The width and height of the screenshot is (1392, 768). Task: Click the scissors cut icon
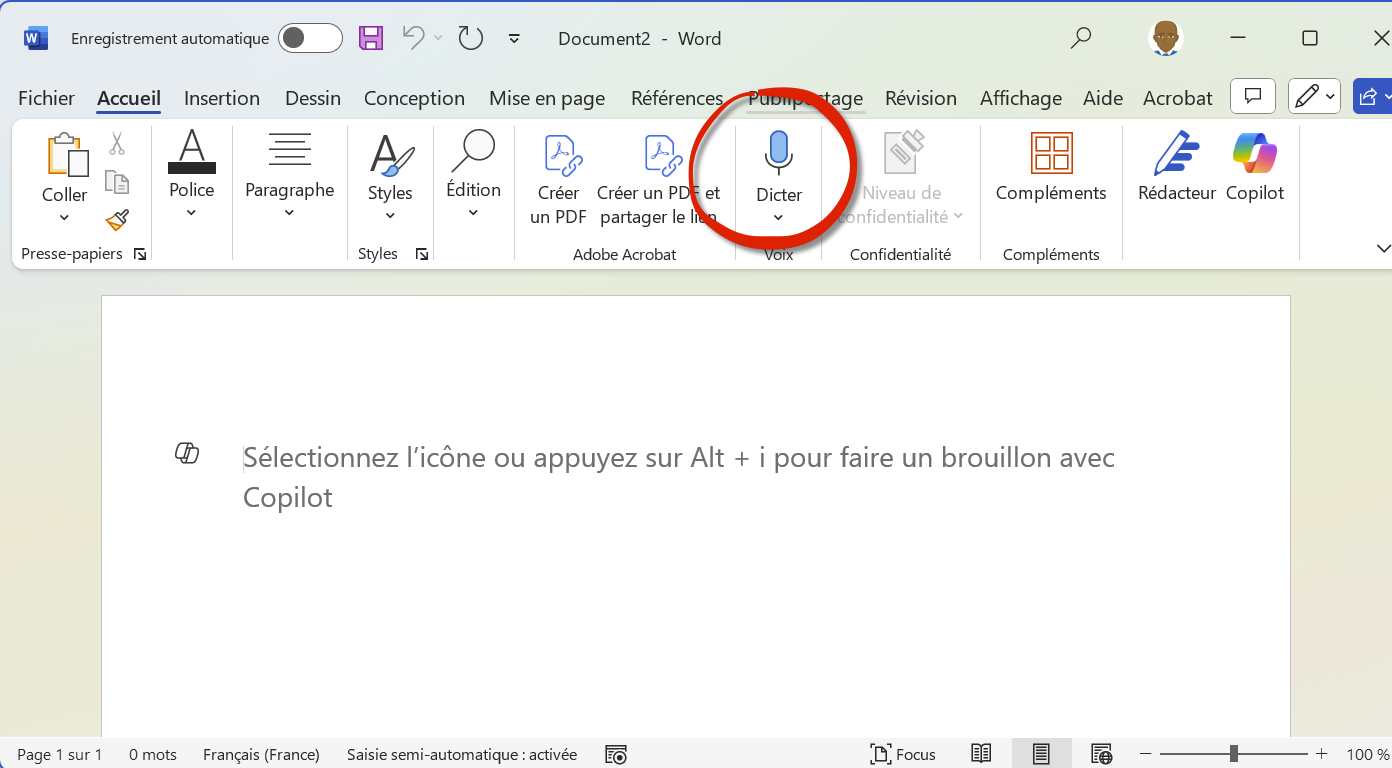(117, 144)
